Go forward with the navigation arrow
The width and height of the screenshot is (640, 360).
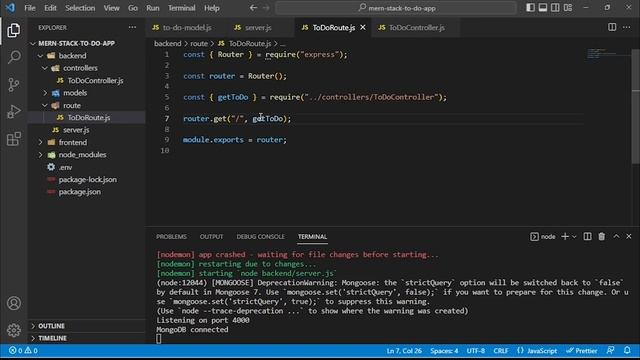point(266,8)
